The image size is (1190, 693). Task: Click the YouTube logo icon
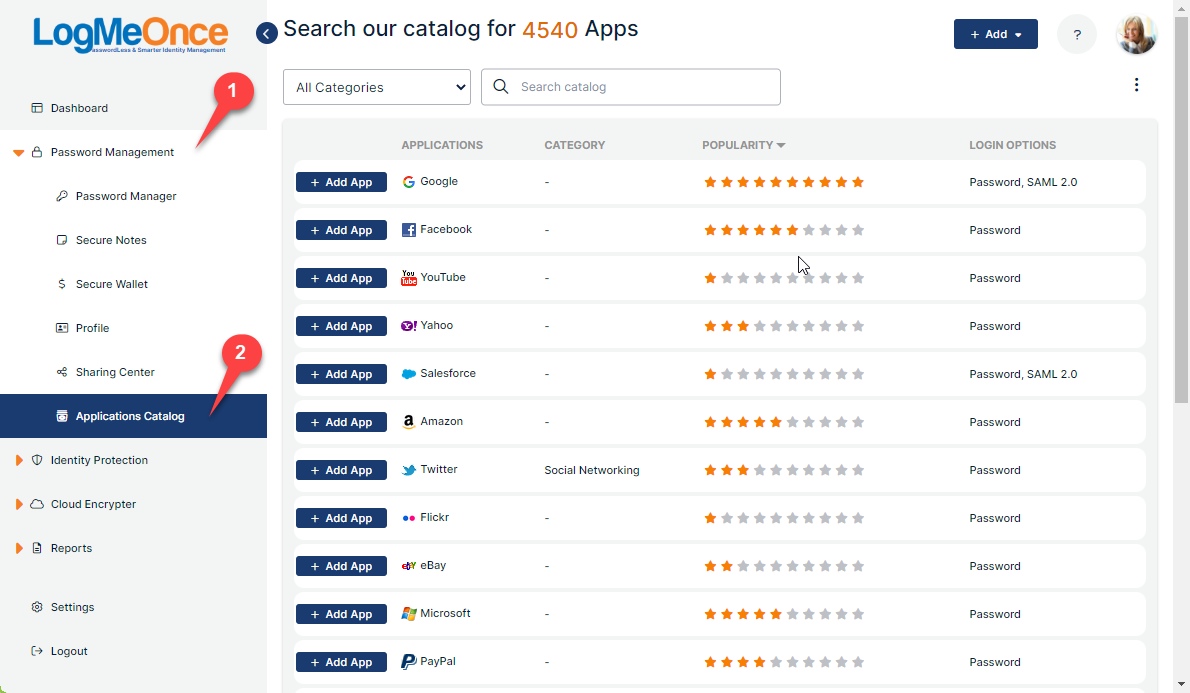click(x=408, y=278)
